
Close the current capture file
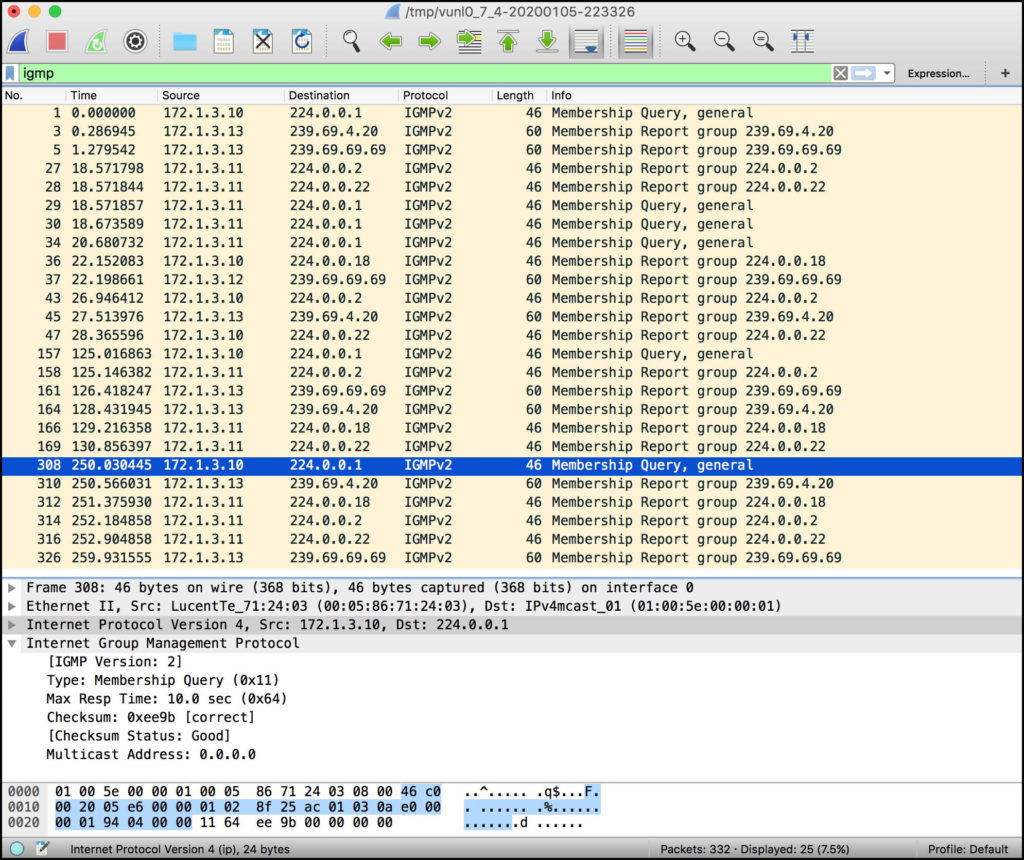pos(262,41)
